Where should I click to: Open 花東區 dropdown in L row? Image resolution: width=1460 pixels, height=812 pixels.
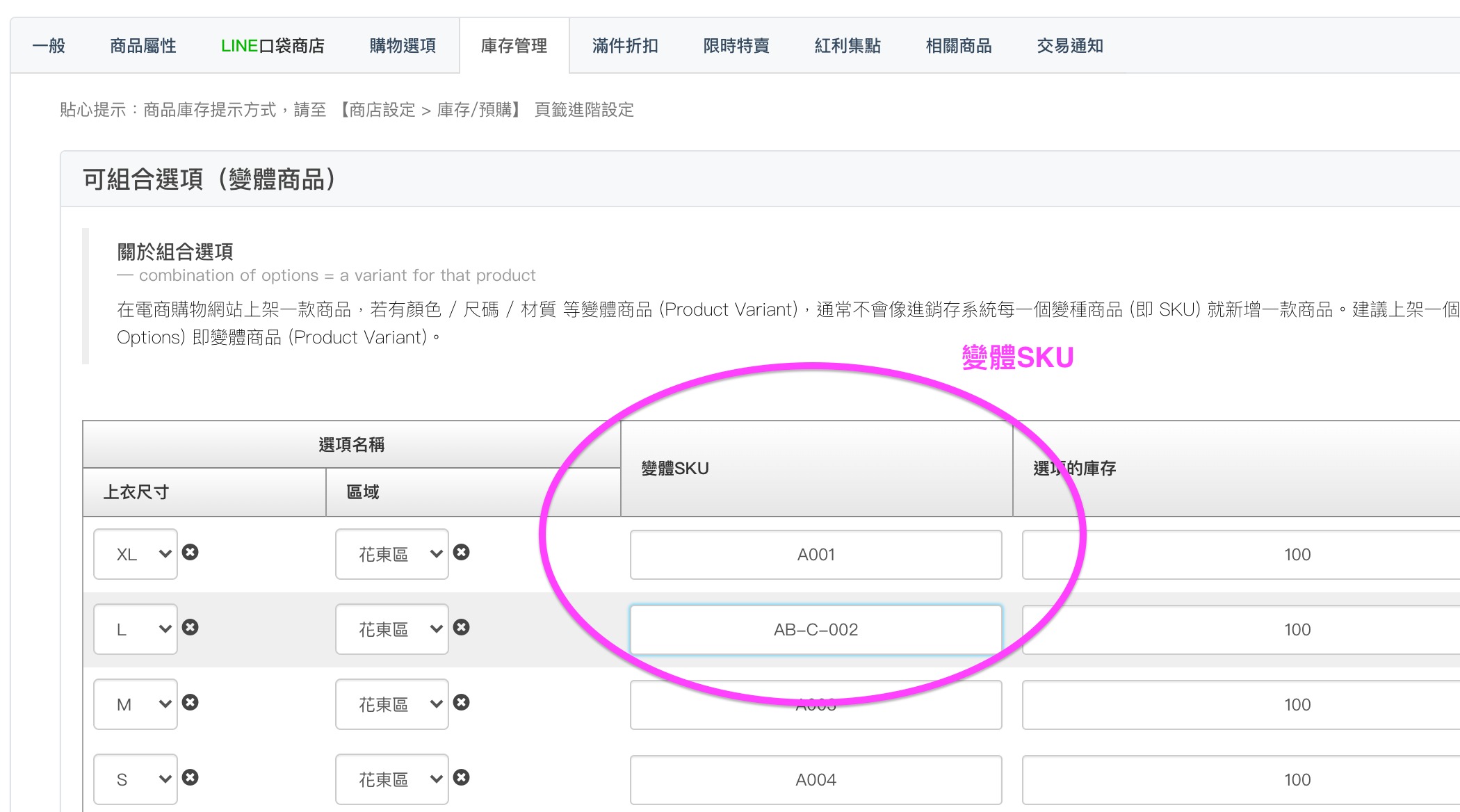[x=392, y=629]
